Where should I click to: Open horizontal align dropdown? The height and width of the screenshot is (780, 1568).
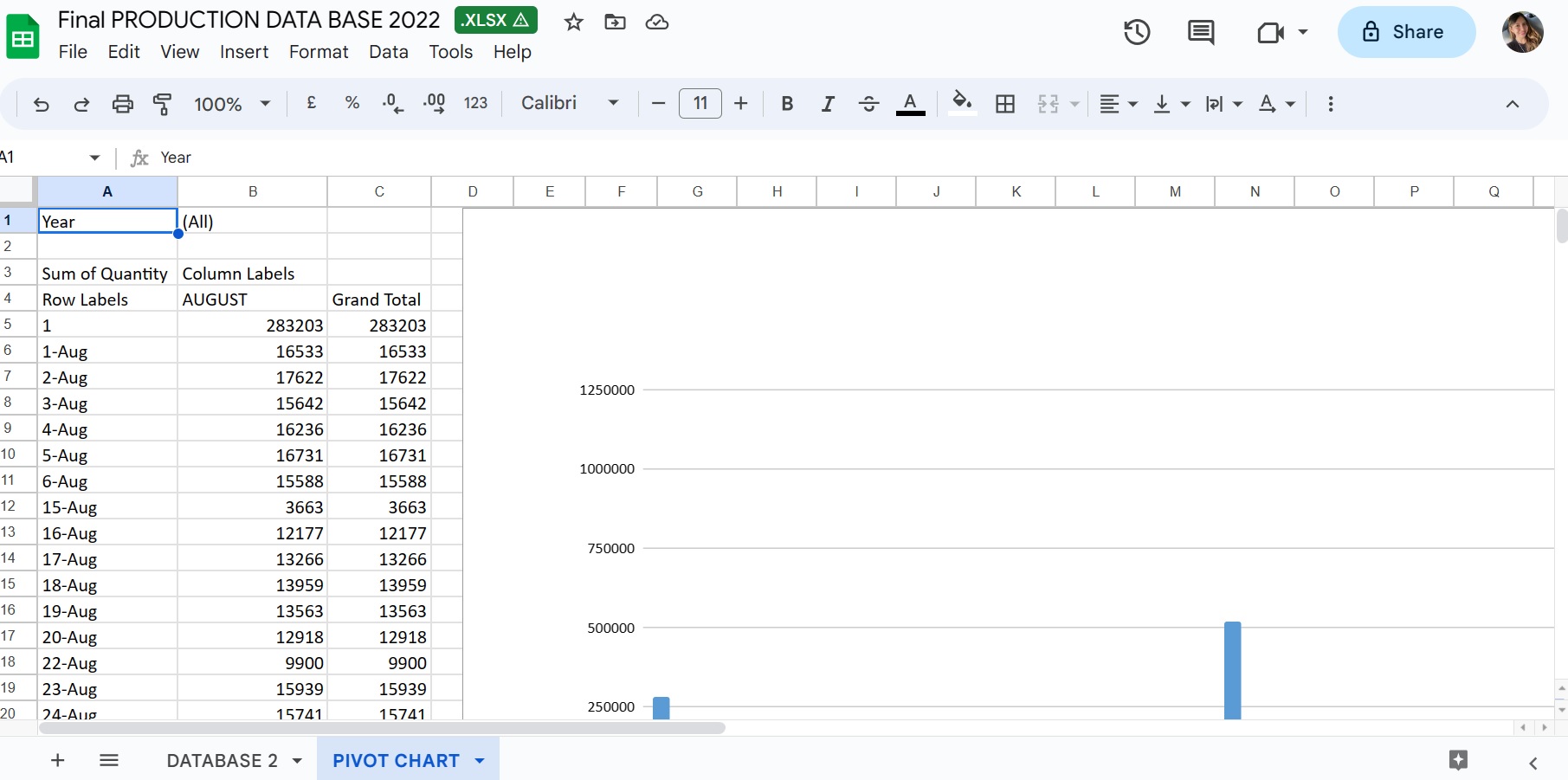coord(1118,104)
